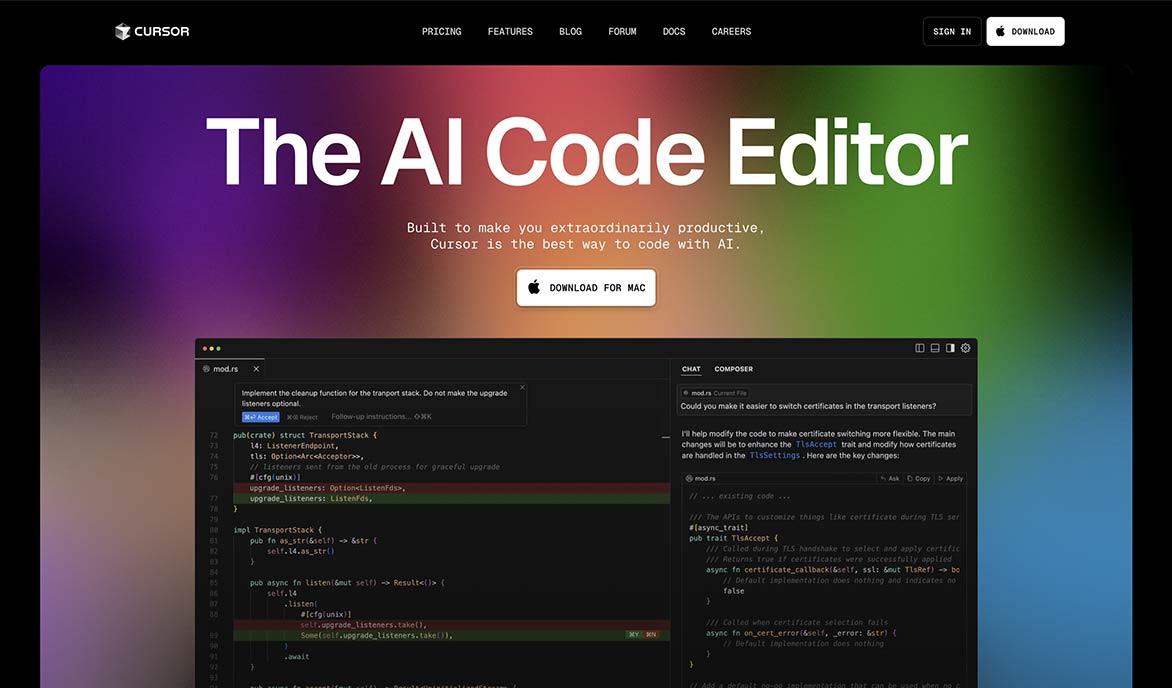Click 'pub(crate) struct TransportStack {' line
1172x688 pixels.
[x=305, y=435]
